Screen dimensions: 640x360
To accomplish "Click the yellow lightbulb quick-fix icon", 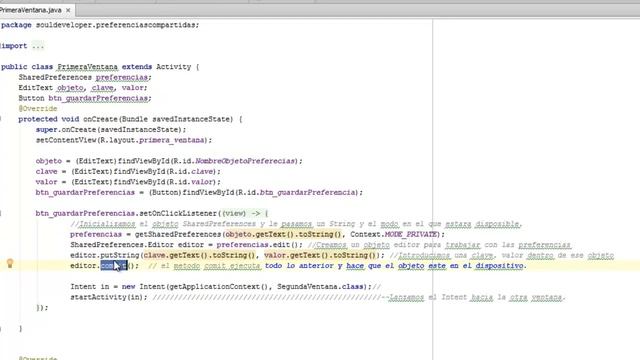I will coord(10,263).
